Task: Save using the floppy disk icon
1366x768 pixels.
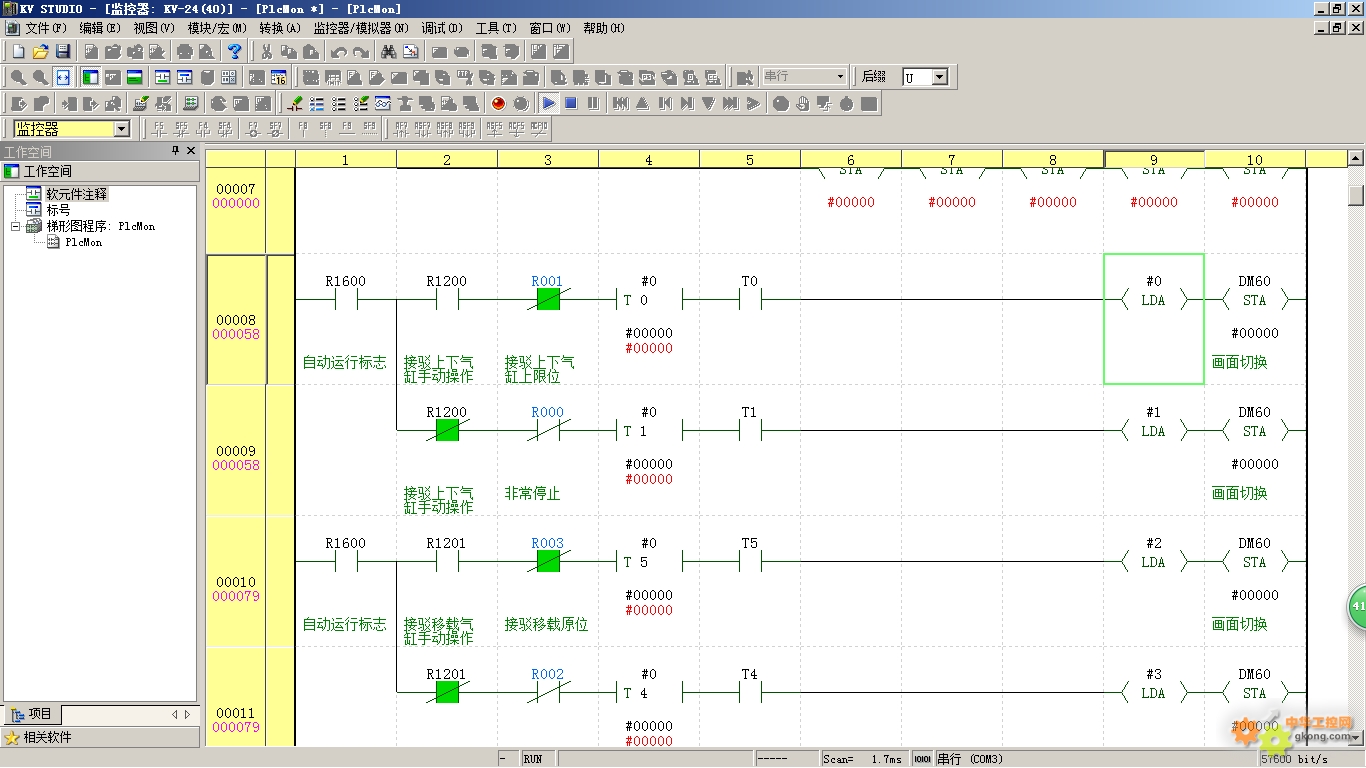Action: tap(62, 51)
